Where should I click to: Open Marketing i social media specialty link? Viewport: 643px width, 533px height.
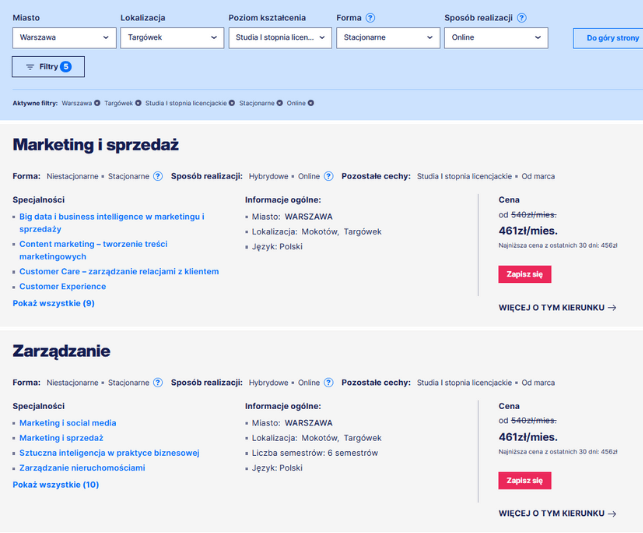point(68,423)
